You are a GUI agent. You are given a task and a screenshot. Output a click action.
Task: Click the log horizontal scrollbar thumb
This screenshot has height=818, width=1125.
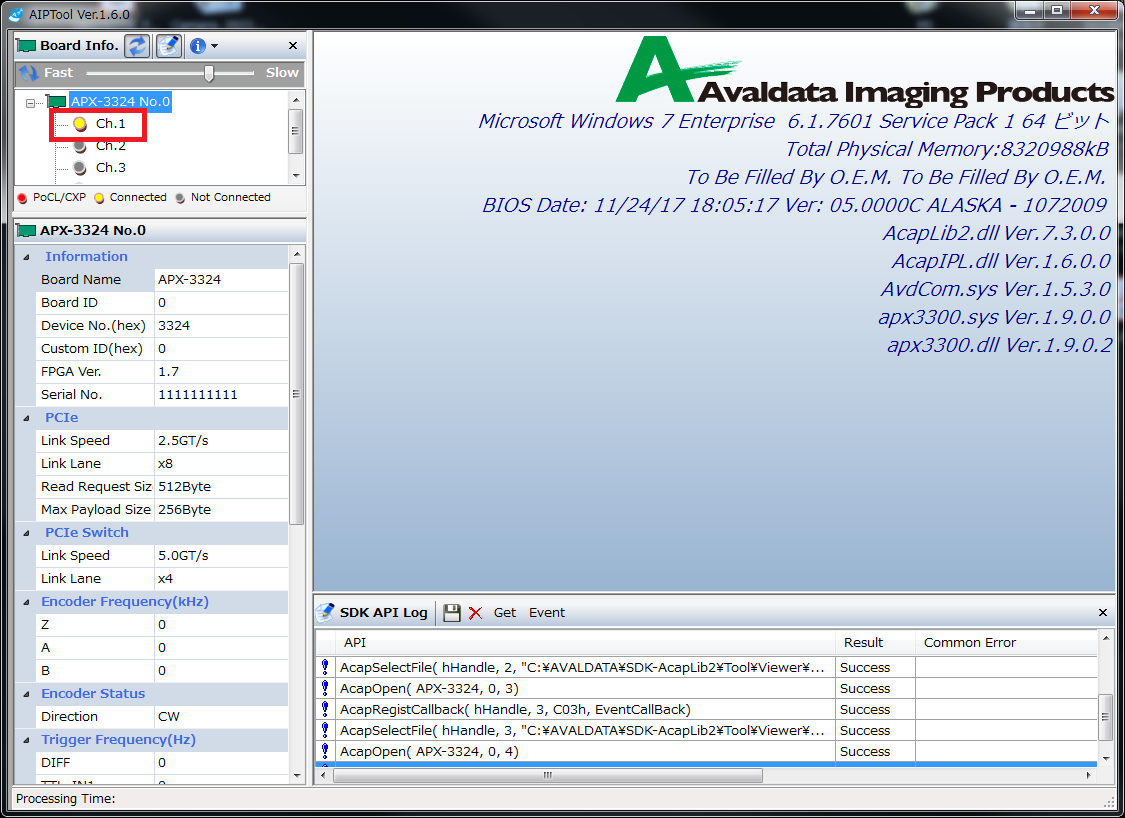pyautogui.click(x=548, y=776)
